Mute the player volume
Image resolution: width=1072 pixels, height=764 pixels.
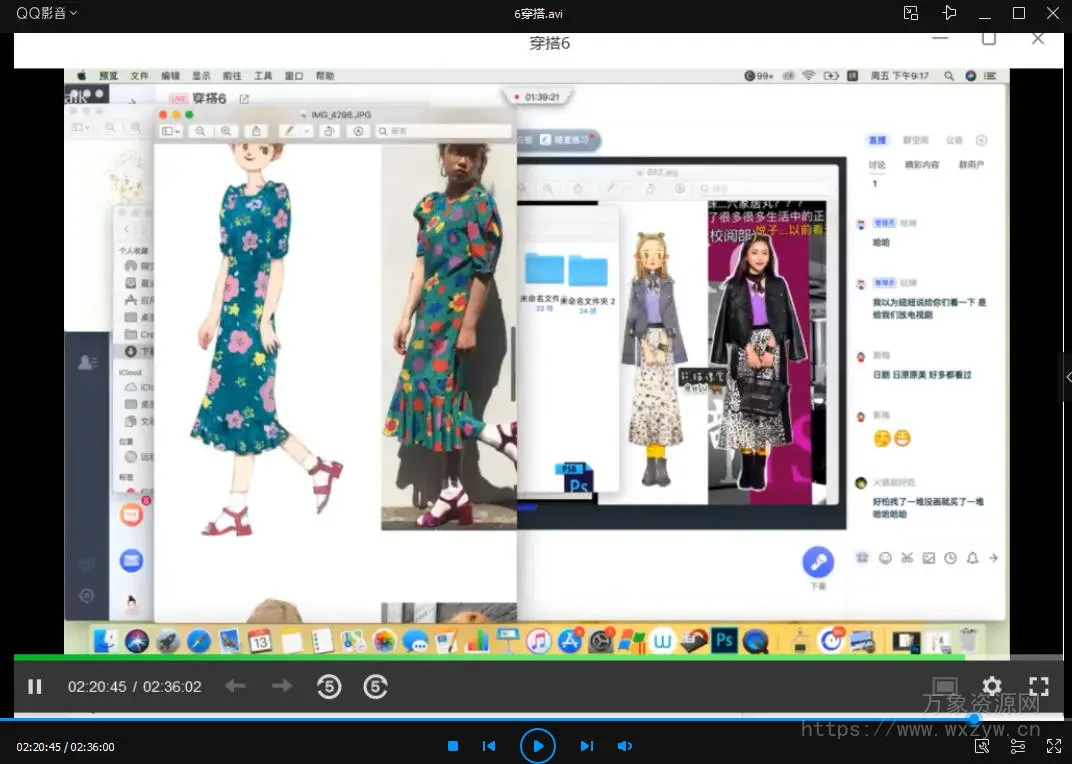(x=625, y=746)
